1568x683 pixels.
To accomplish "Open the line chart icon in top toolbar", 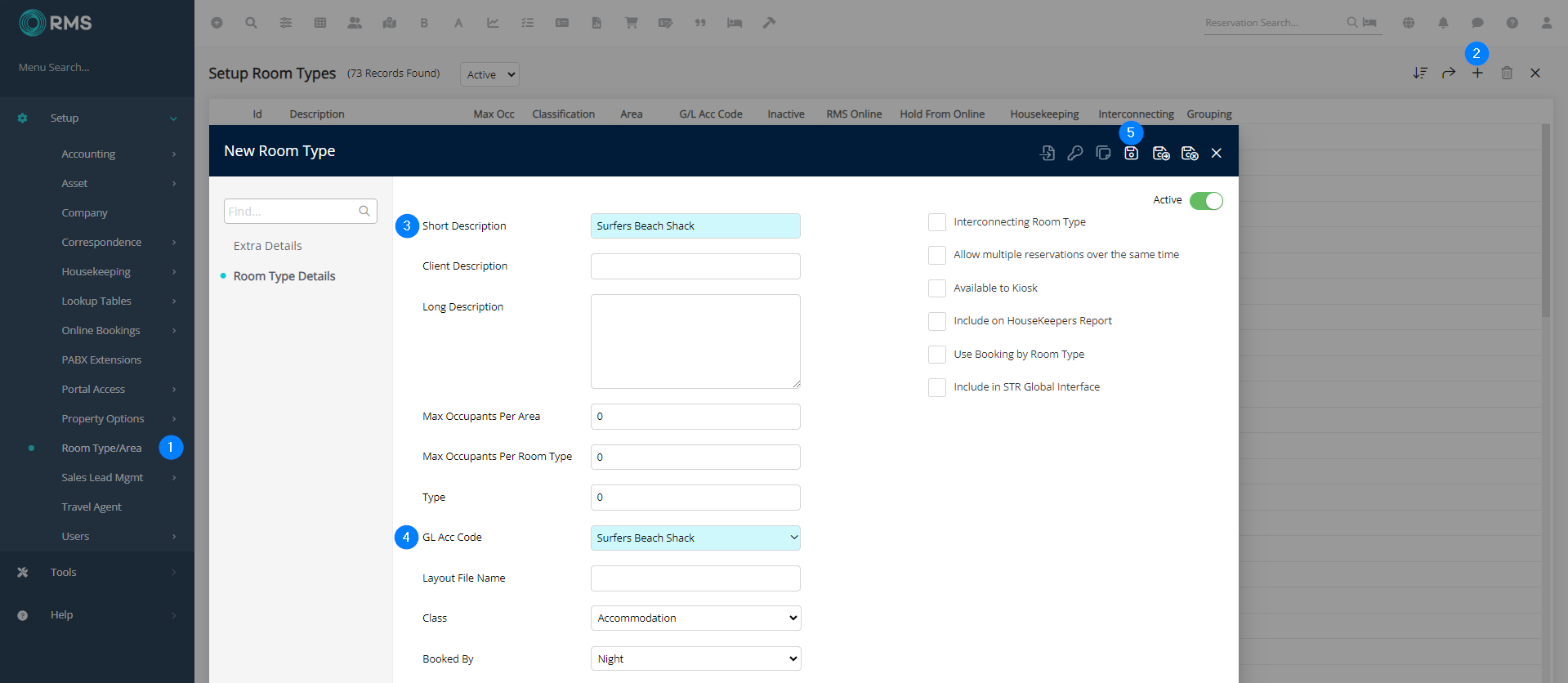I will (x=493, y=23).
